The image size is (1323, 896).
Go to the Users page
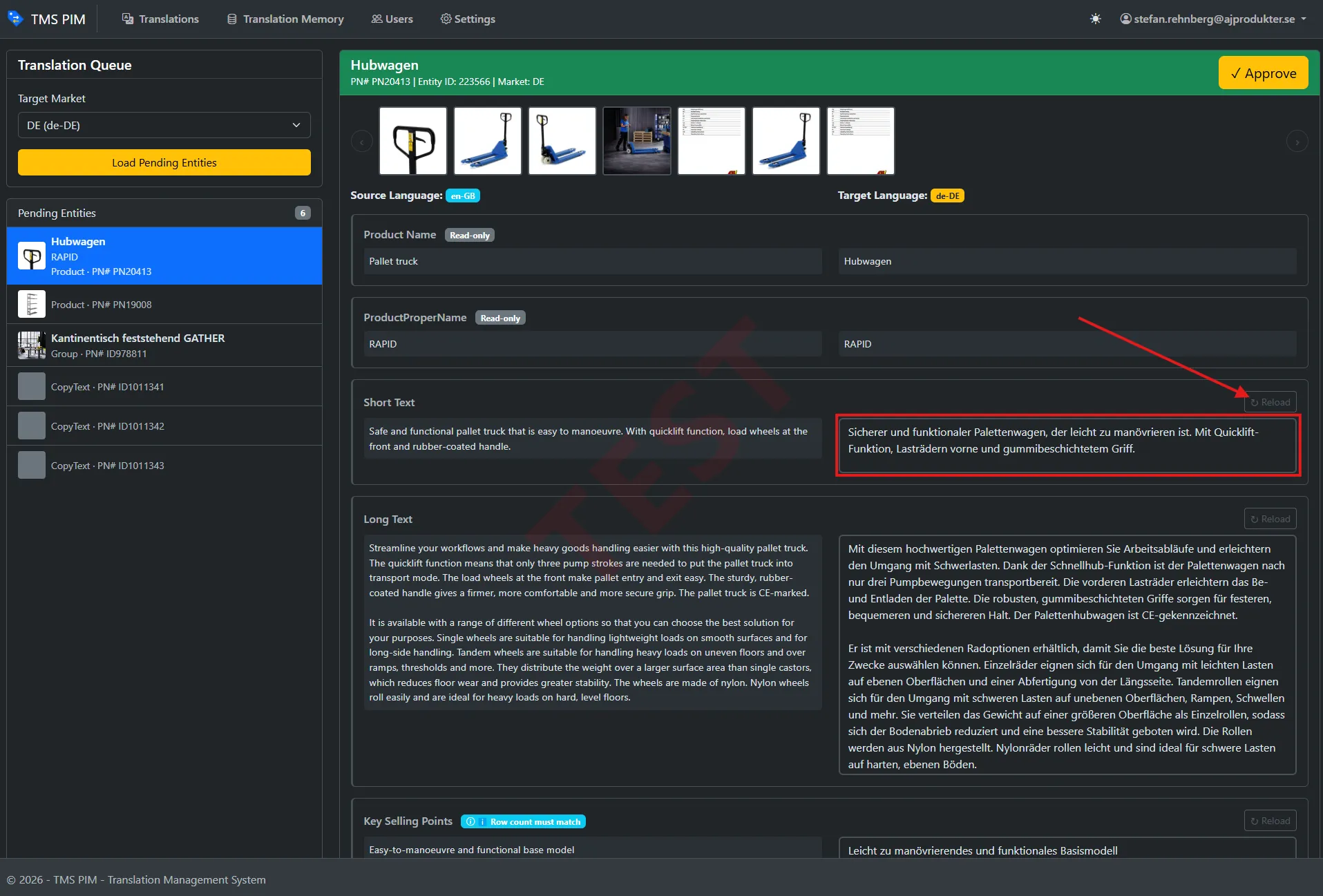pyautogui.click(x=392, y=19)
